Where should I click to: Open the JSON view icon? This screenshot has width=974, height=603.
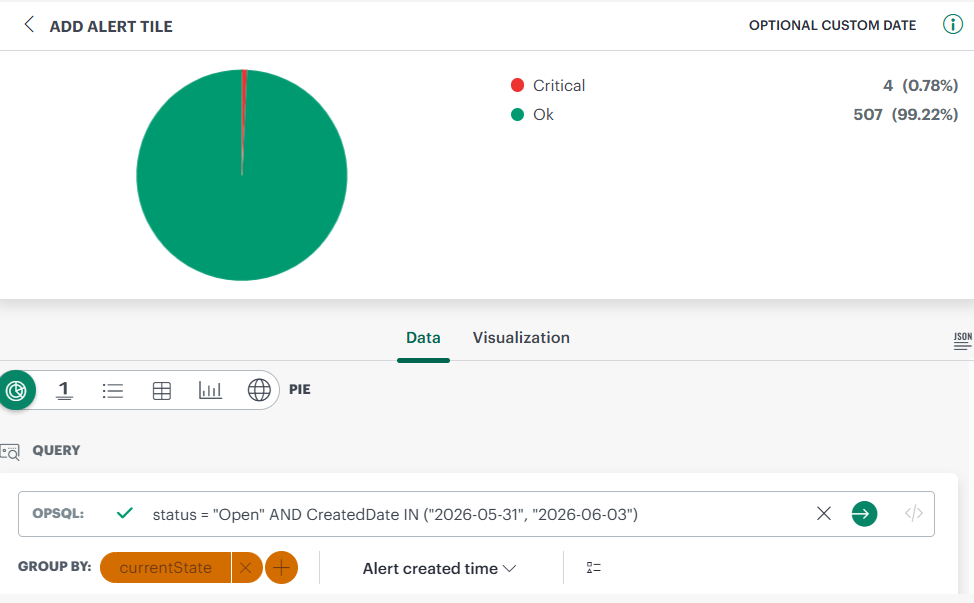point(962,341)
